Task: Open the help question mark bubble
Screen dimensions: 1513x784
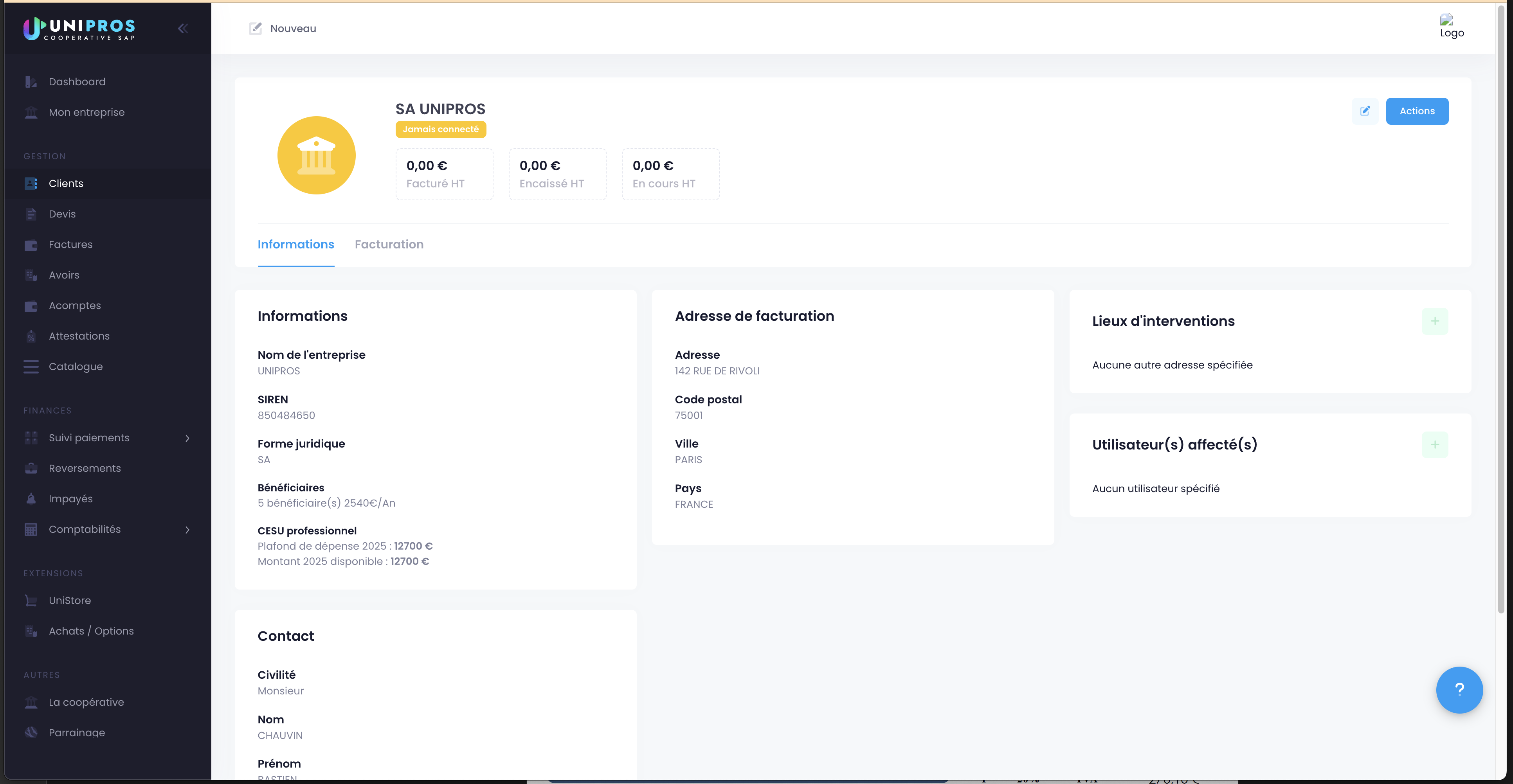Action: click(1459, 689)
